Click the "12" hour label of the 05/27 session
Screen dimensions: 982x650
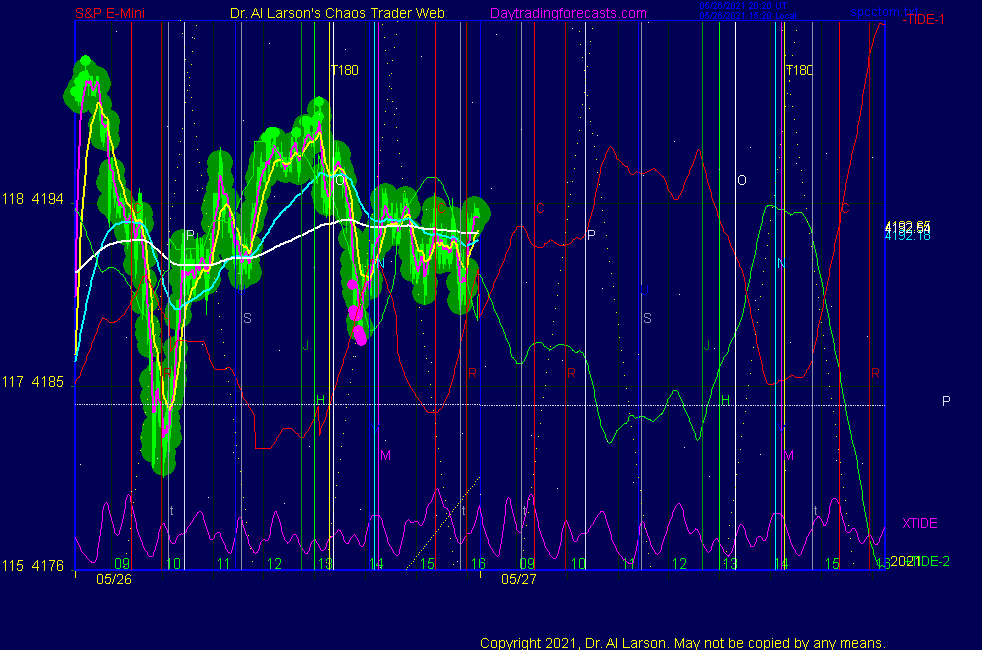[x=680, y=564]
